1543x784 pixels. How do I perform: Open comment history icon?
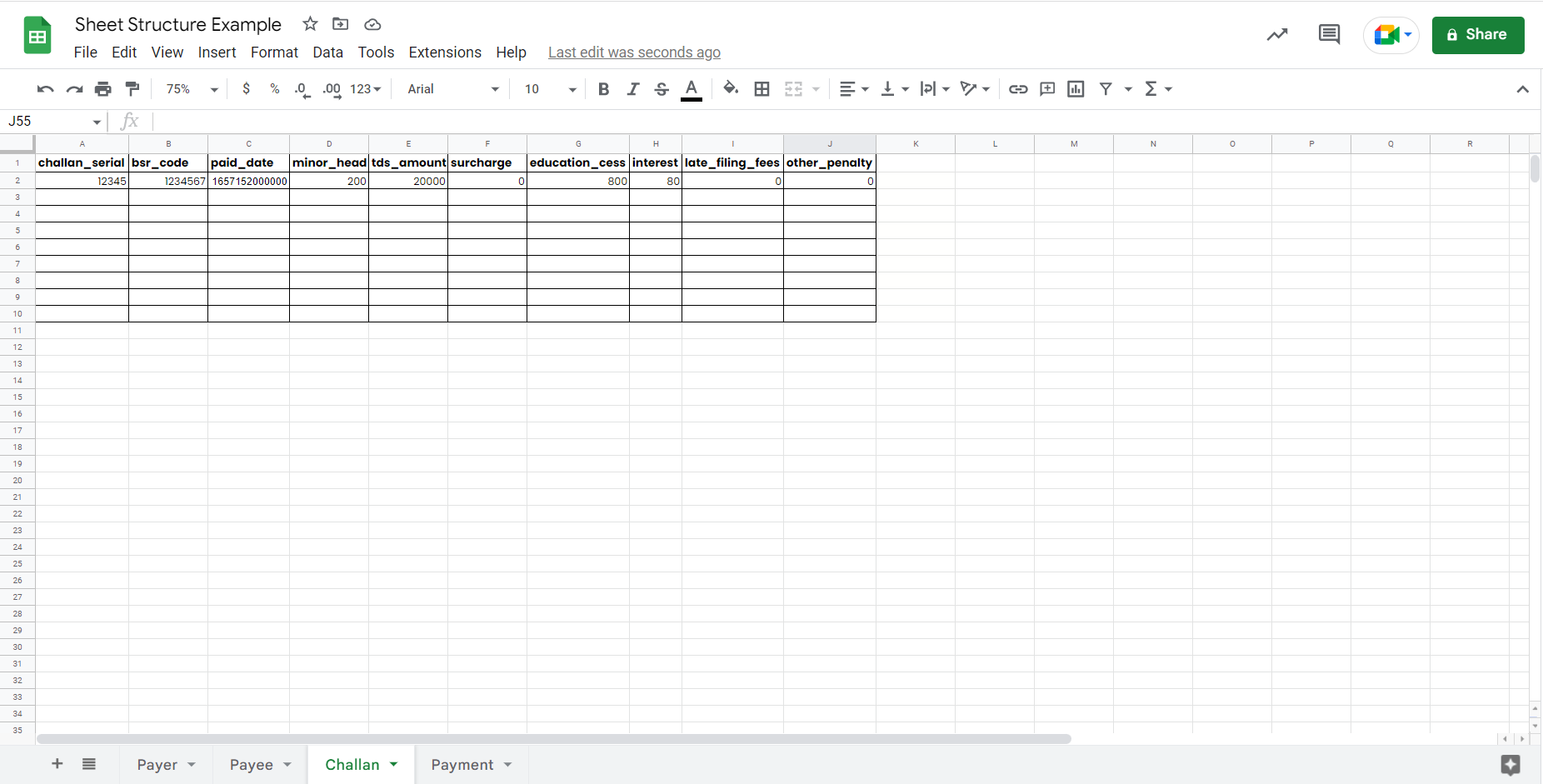click(x=1329, y=35)
